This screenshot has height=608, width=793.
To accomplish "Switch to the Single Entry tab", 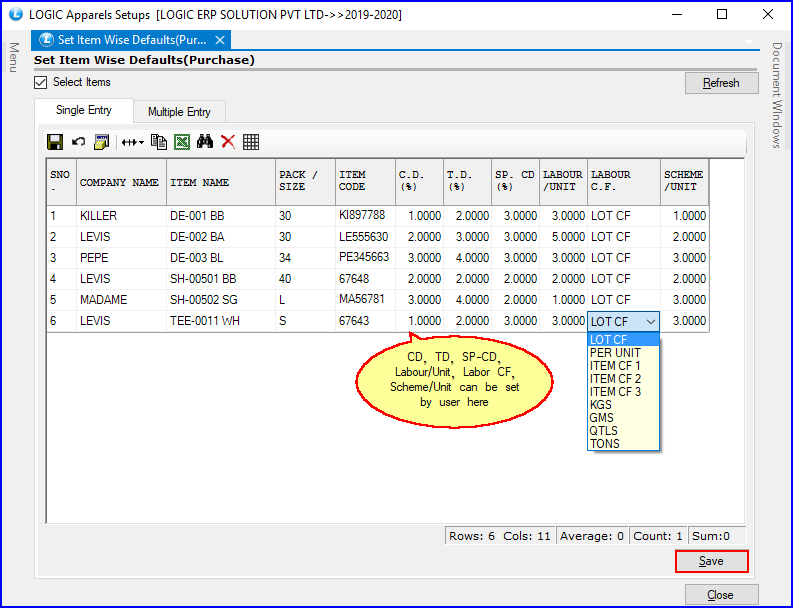I will (x=83, y=110).
